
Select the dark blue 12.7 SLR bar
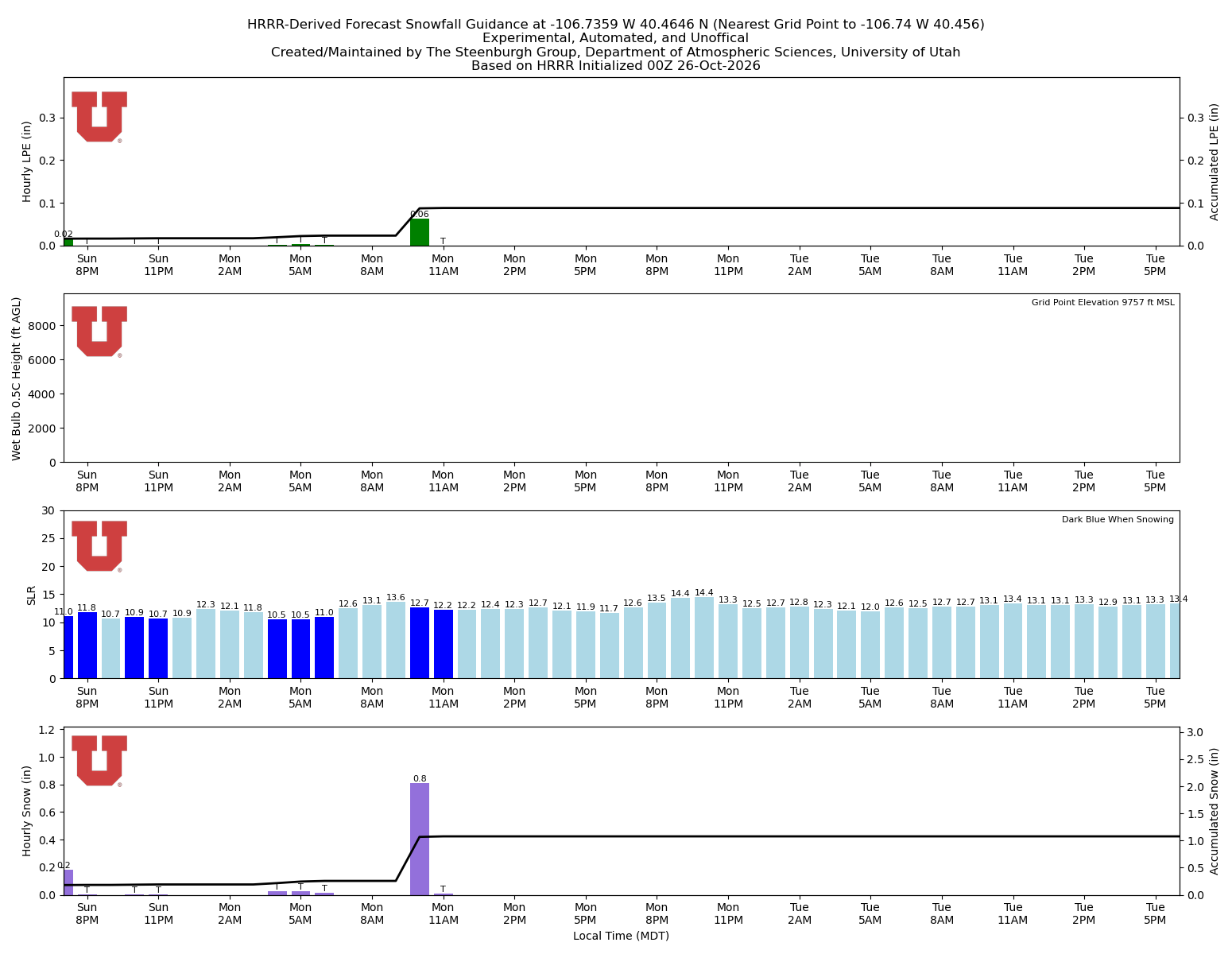[420, 643]
